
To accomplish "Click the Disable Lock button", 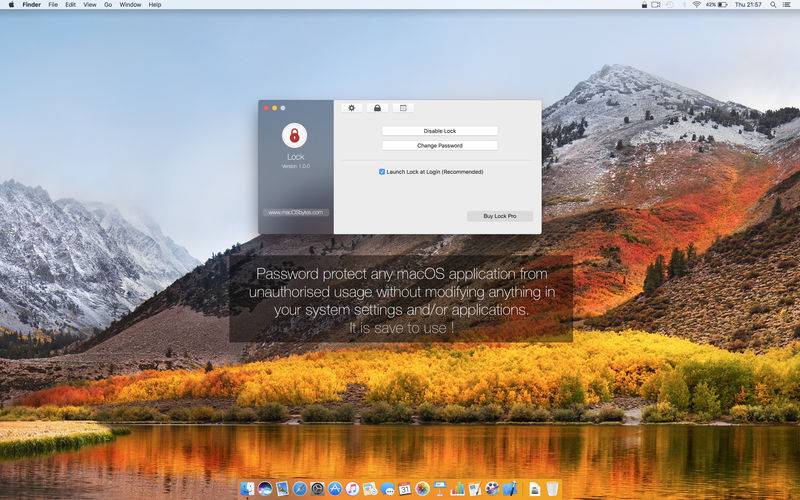I will coord(440,131).
